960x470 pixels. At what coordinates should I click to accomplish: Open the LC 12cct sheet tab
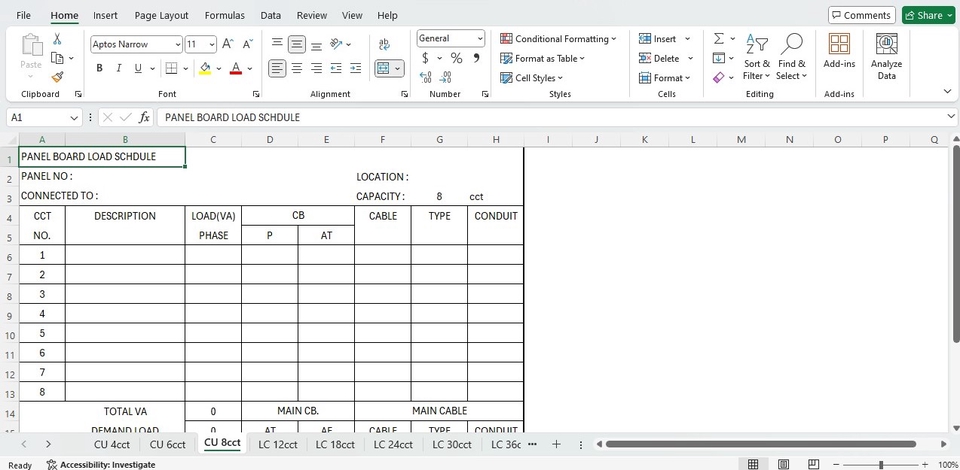point(278,444)
